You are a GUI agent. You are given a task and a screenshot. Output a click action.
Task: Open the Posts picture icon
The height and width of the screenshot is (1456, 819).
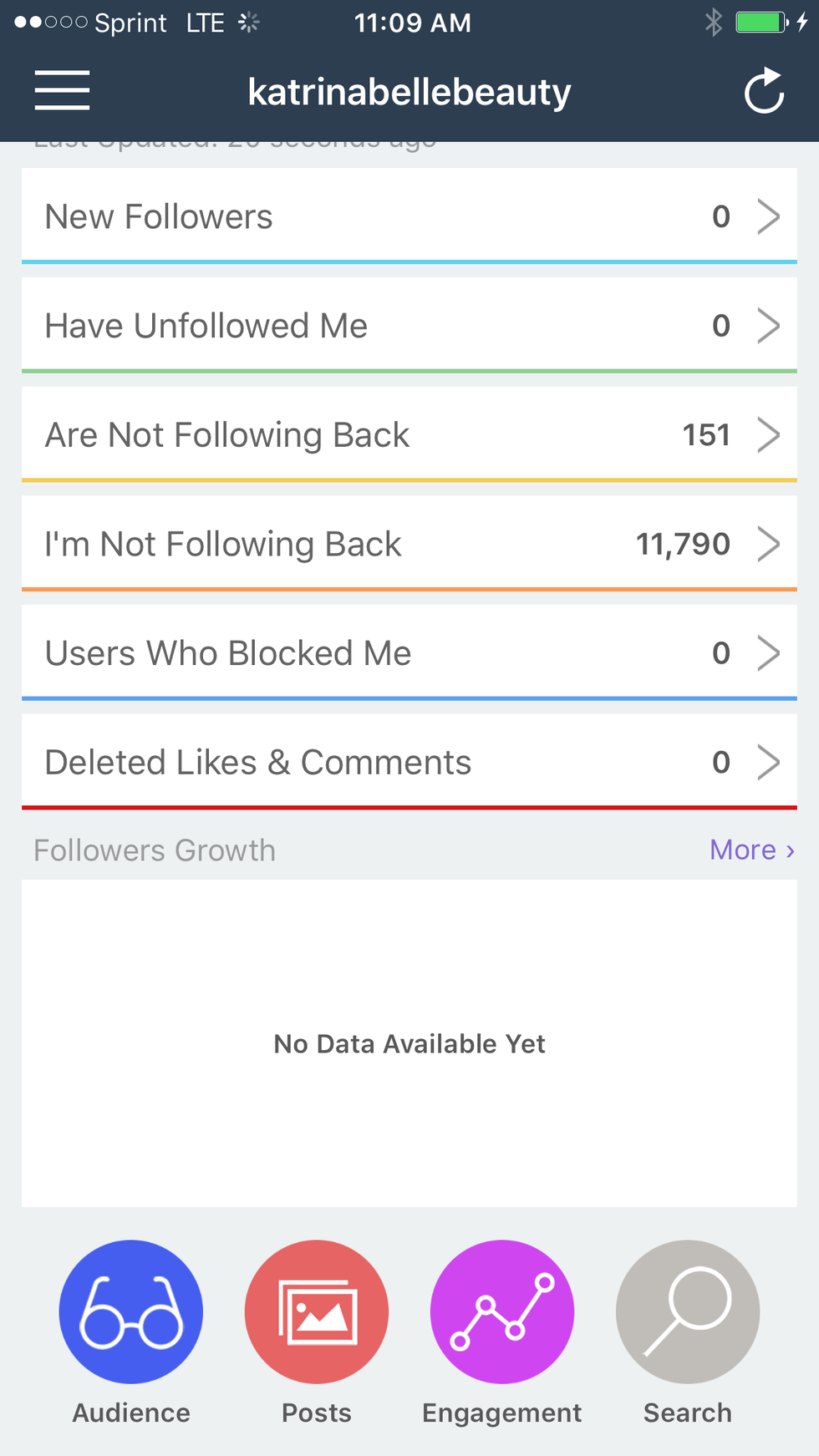(x=317, y=1311)
